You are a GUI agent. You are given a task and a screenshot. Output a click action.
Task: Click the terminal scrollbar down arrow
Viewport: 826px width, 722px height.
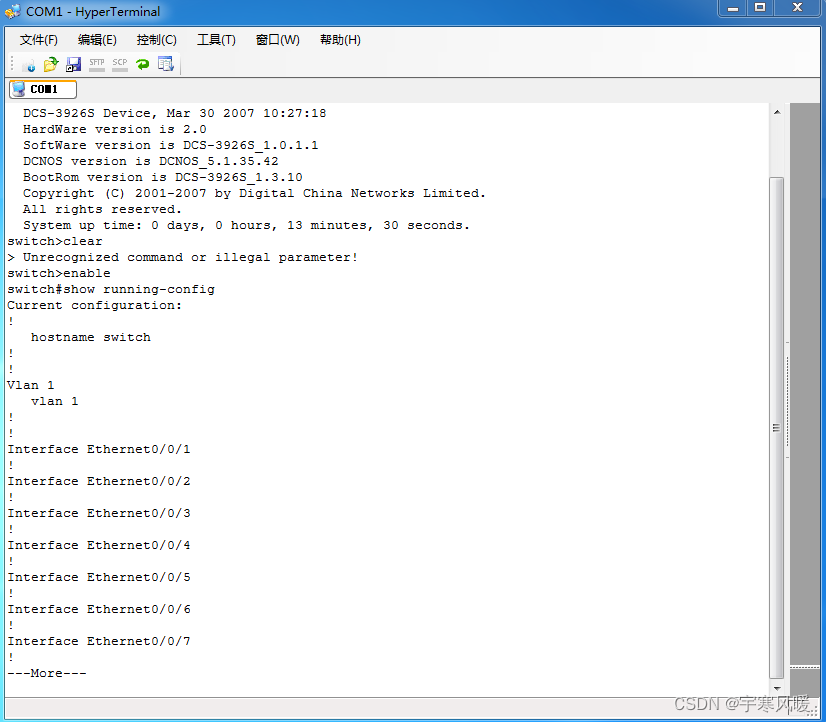tap(777, 688)
